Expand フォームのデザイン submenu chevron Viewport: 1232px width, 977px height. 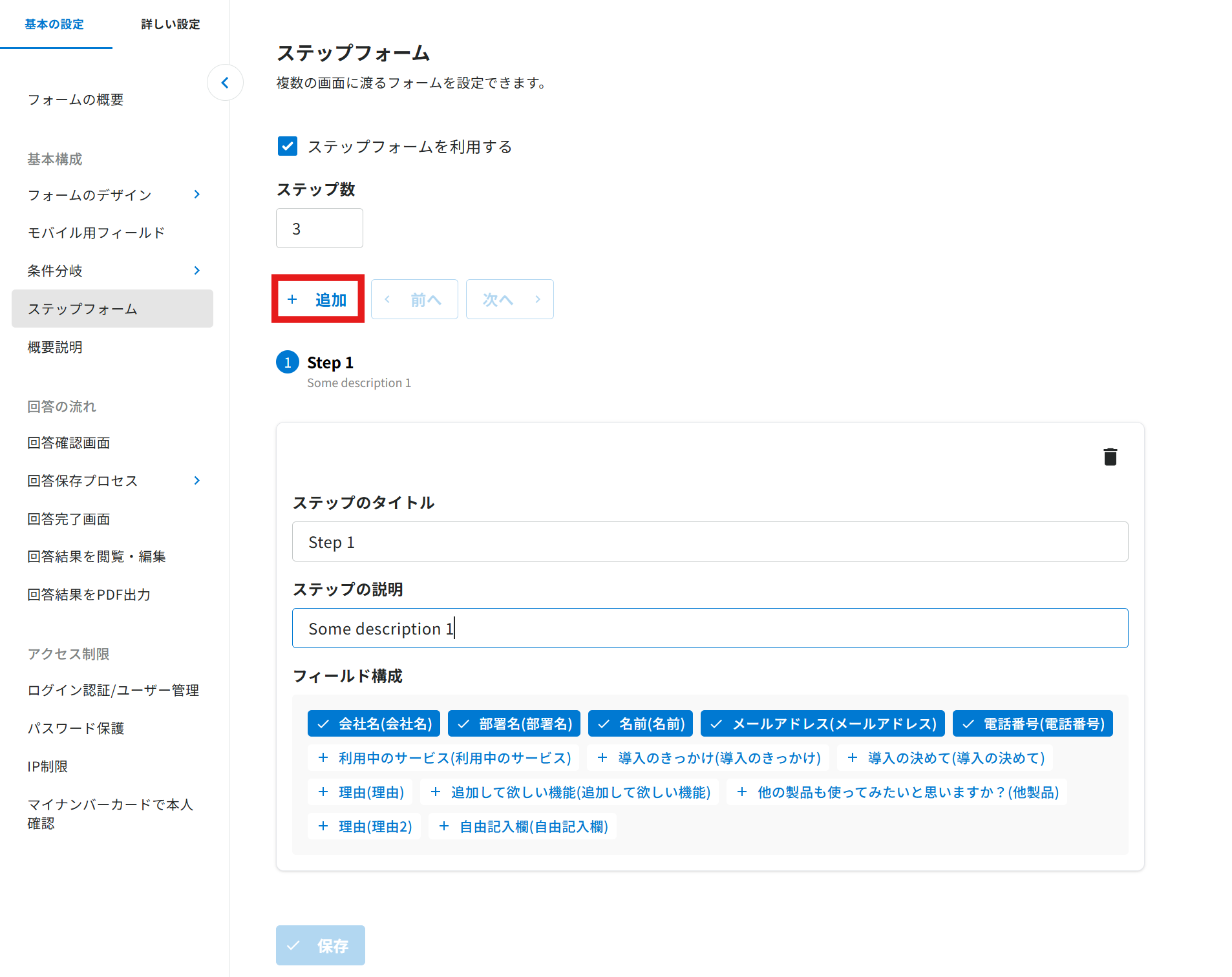[197, 194]
